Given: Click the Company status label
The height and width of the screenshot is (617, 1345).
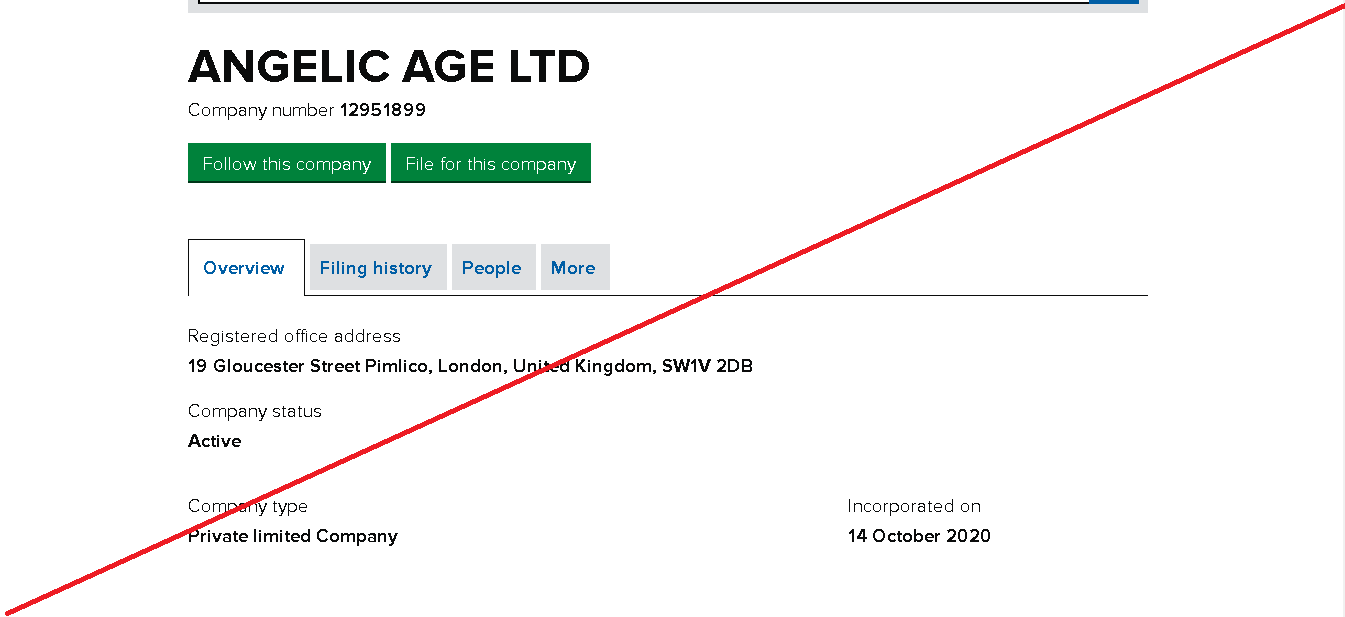Looking at the screenshot, I should tap(255, 411).
